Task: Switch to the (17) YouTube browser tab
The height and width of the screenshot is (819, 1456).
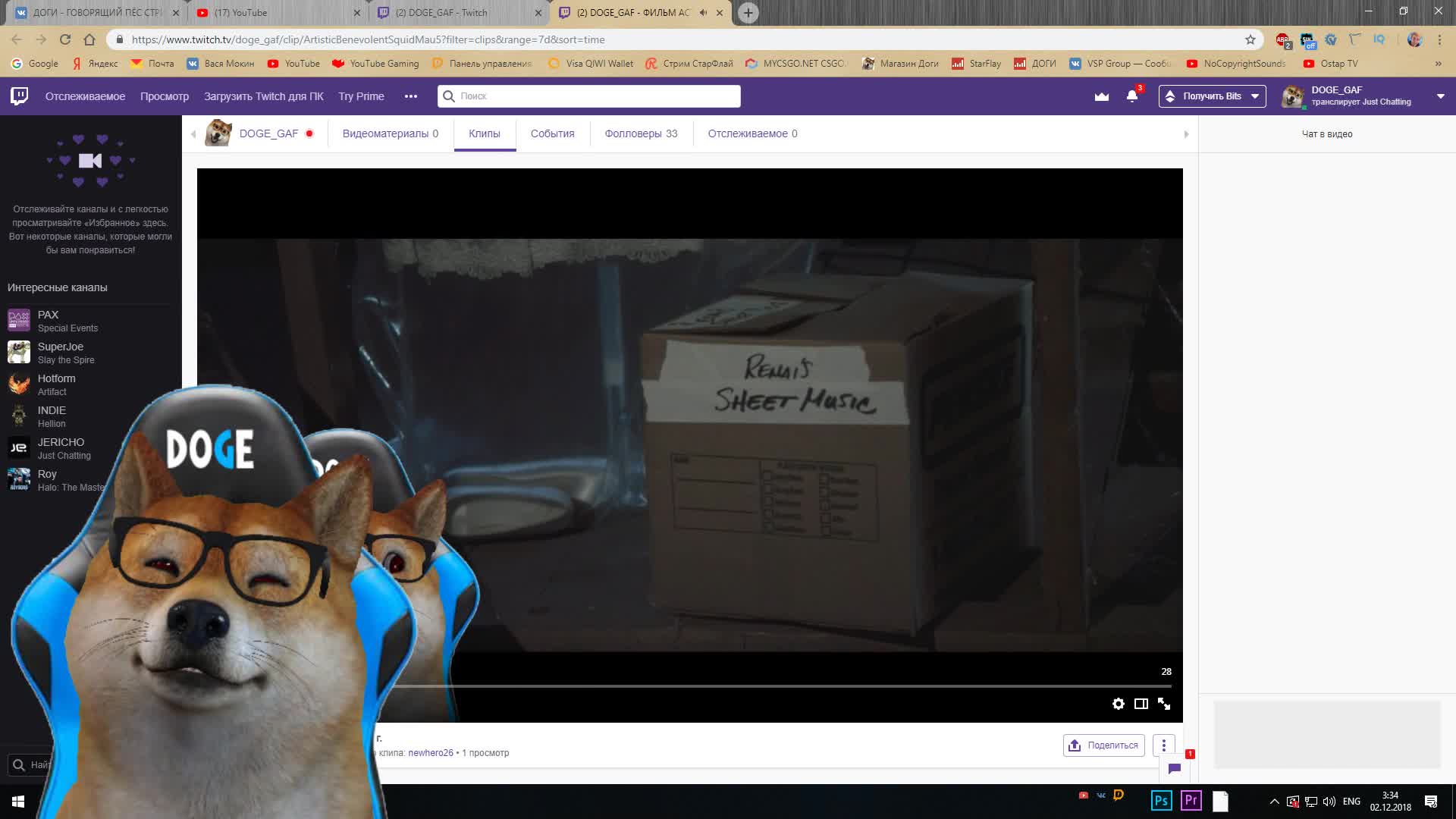Action: pos(277,12)
